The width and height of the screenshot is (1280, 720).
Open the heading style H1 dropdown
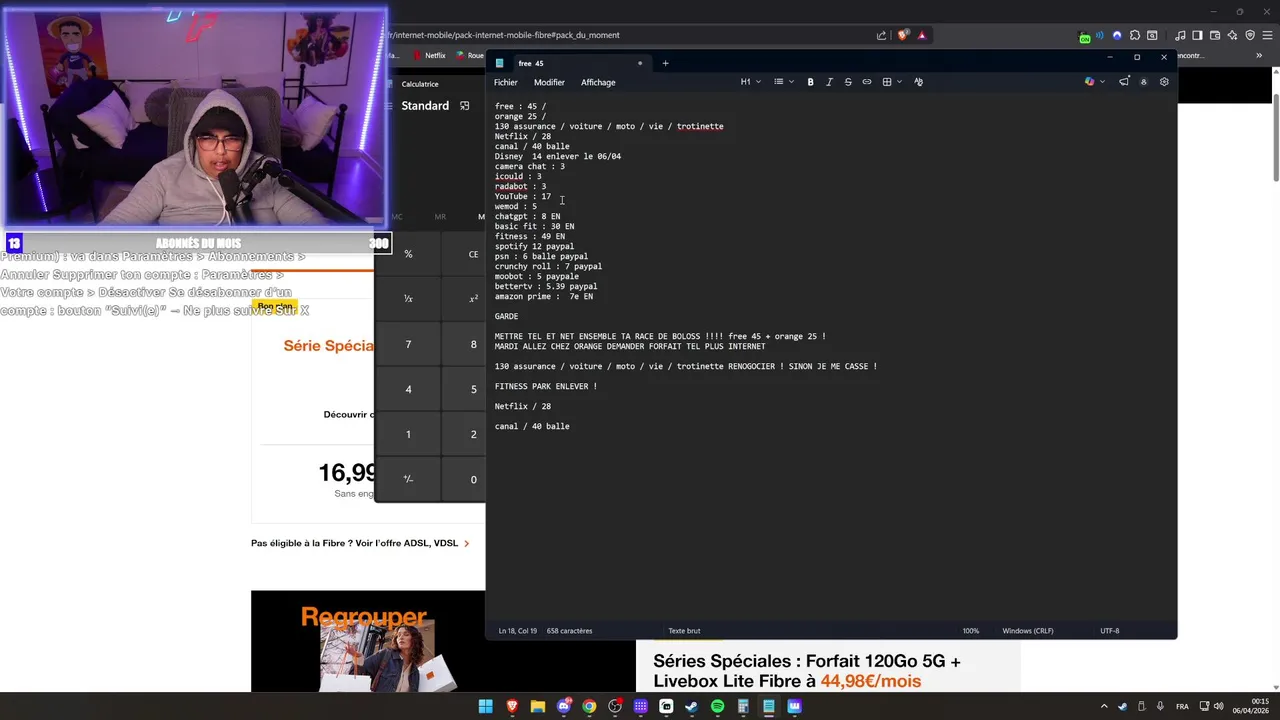click(750, 82)
